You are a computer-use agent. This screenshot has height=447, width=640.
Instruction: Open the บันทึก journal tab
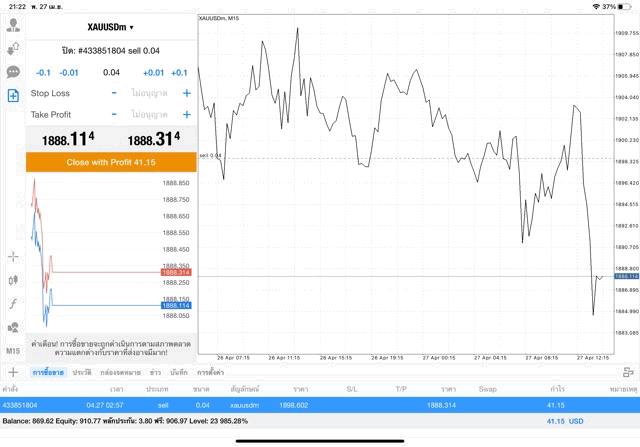coord(179,372)
